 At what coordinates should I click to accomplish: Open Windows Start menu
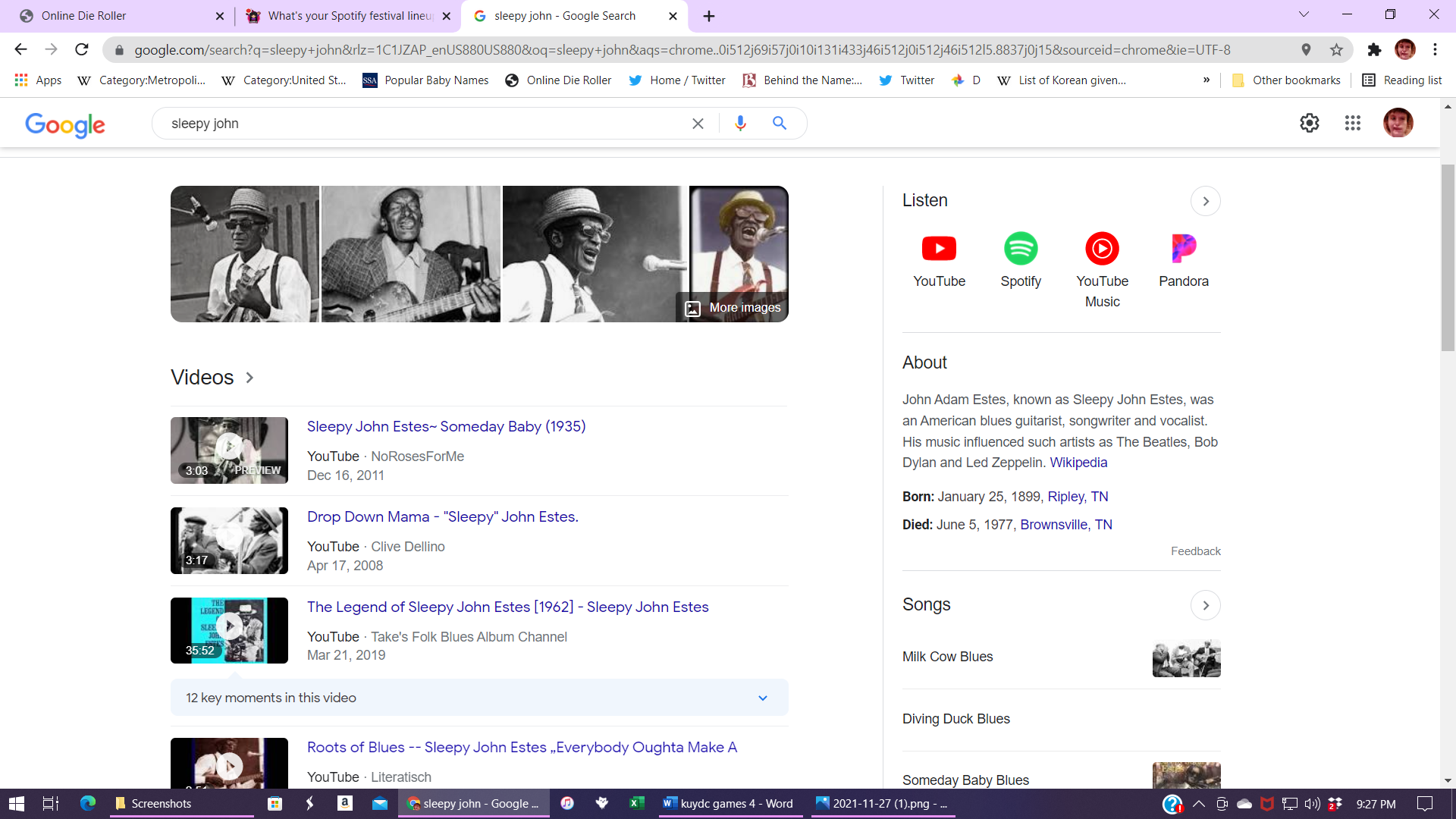16,804
